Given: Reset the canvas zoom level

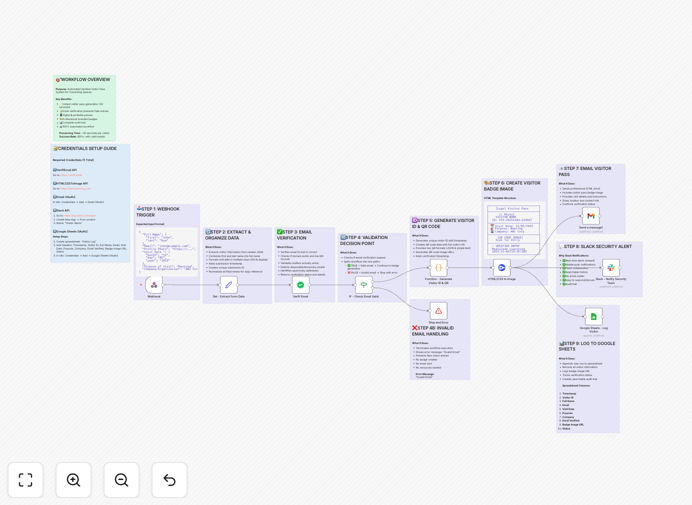Looking at the screenshot, I should click(x=169, y=480).
